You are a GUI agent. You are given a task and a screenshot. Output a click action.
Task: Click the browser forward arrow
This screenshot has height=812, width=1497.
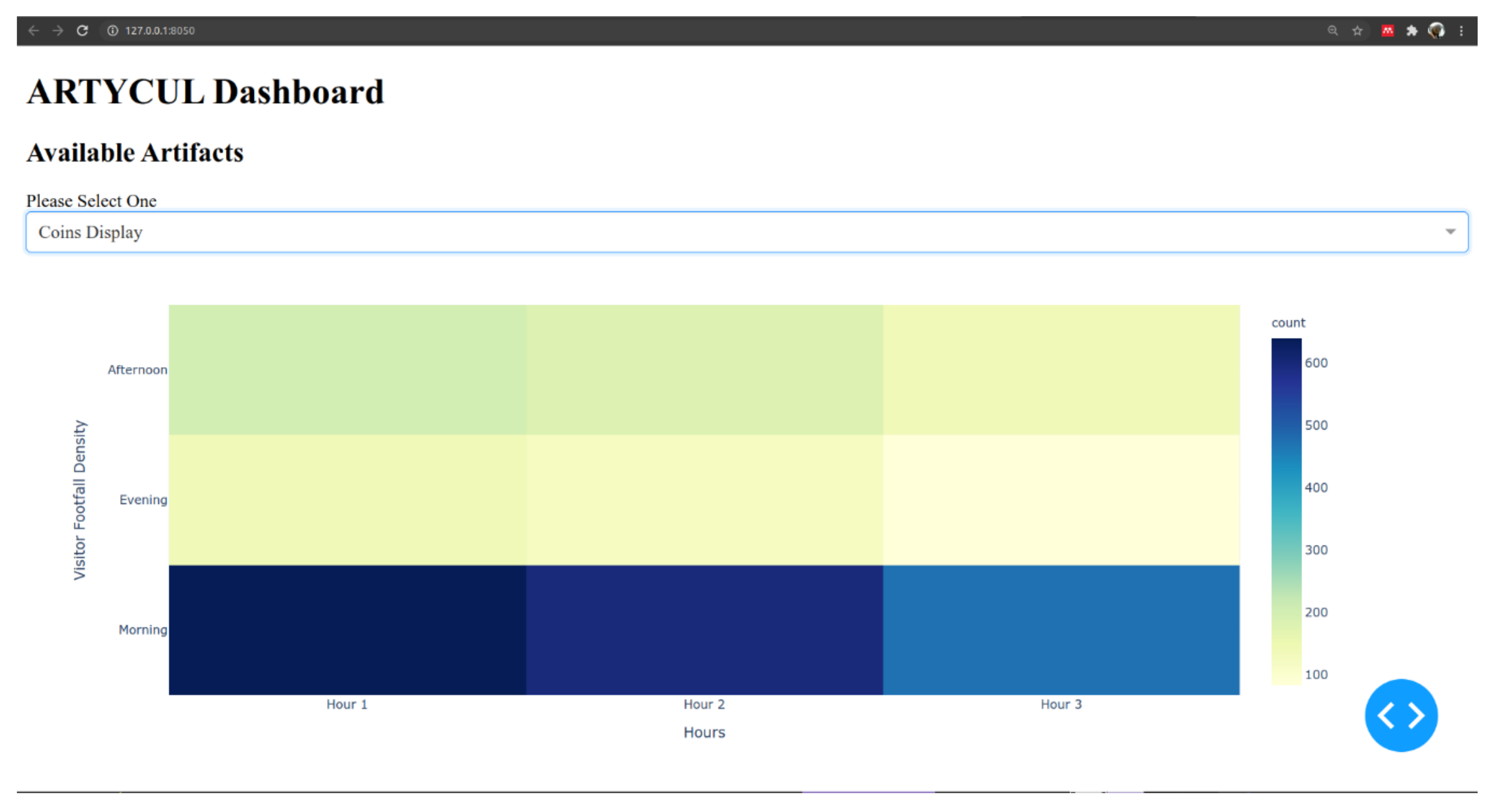57,30
